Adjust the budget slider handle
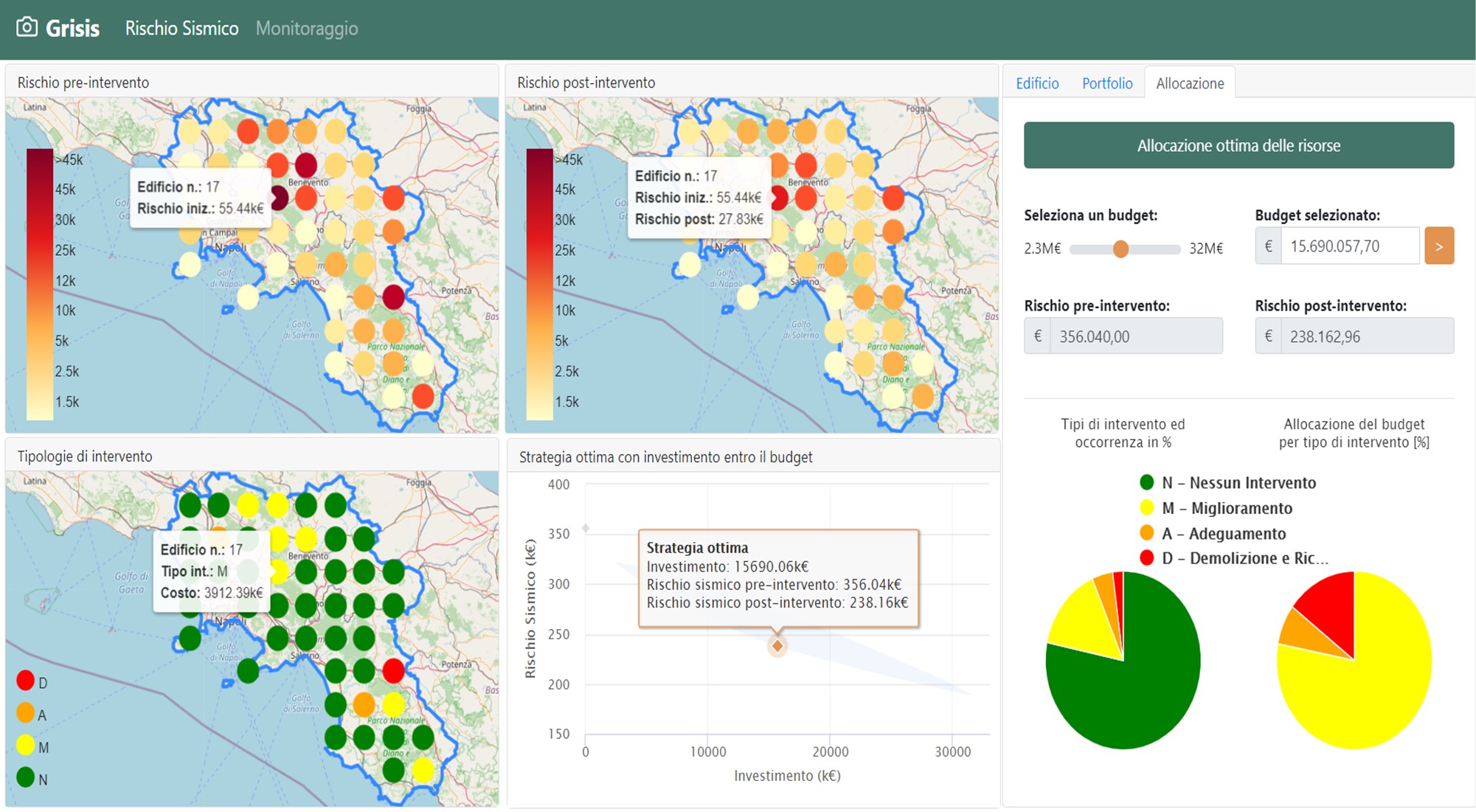The width and height of the screenshot is (1476, 812). coord(1120,249)
